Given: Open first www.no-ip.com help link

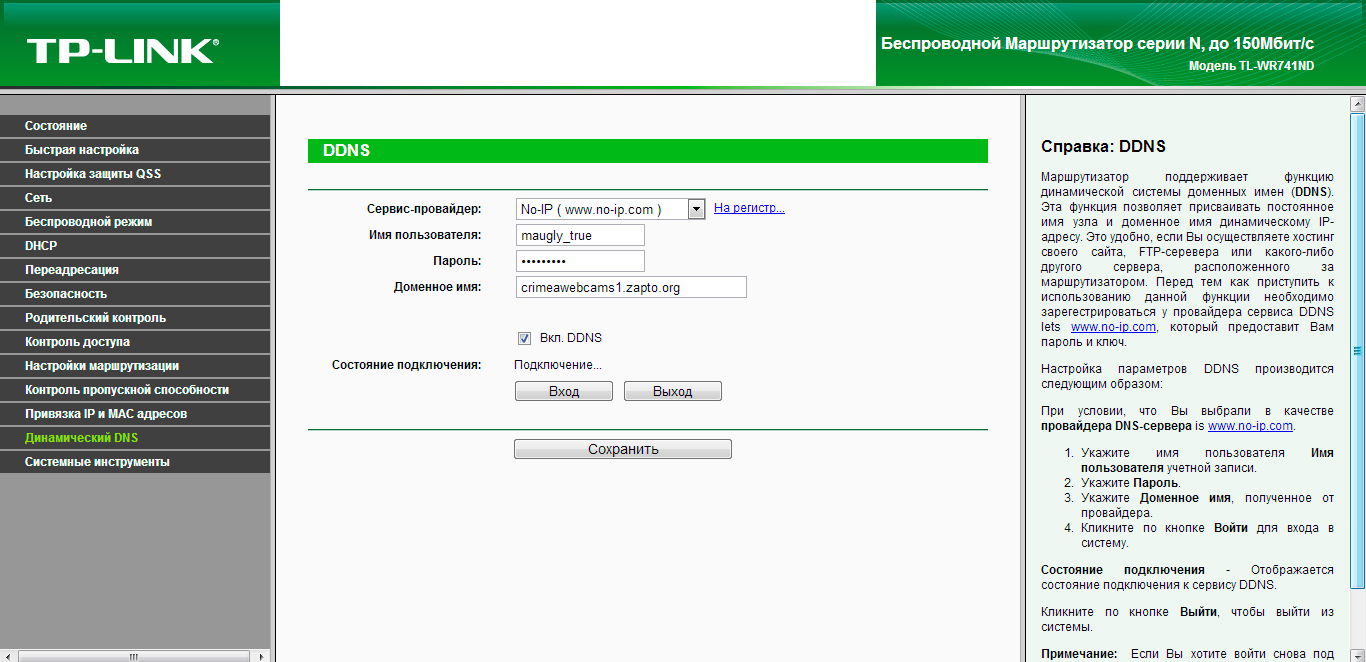Looking at the screenshot, I should (x=1113, y=327).
